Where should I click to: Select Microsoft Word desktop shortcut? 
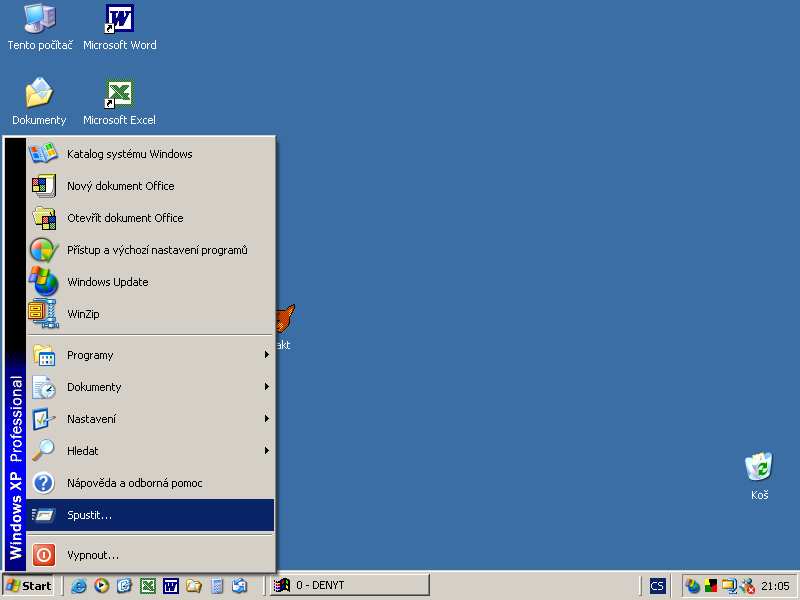tap(119, 27)
